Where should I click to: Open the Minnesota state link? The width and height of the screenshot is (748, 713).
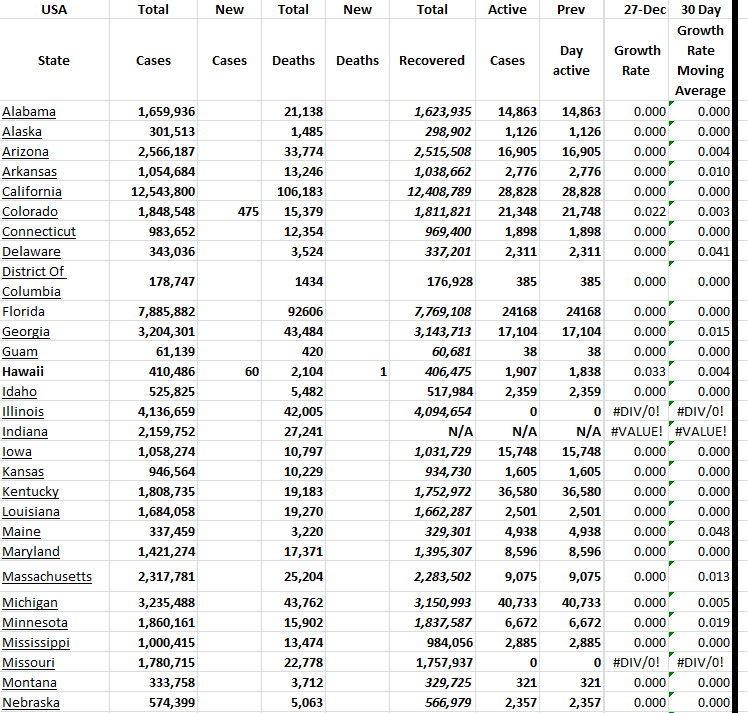tap(35, 623)
